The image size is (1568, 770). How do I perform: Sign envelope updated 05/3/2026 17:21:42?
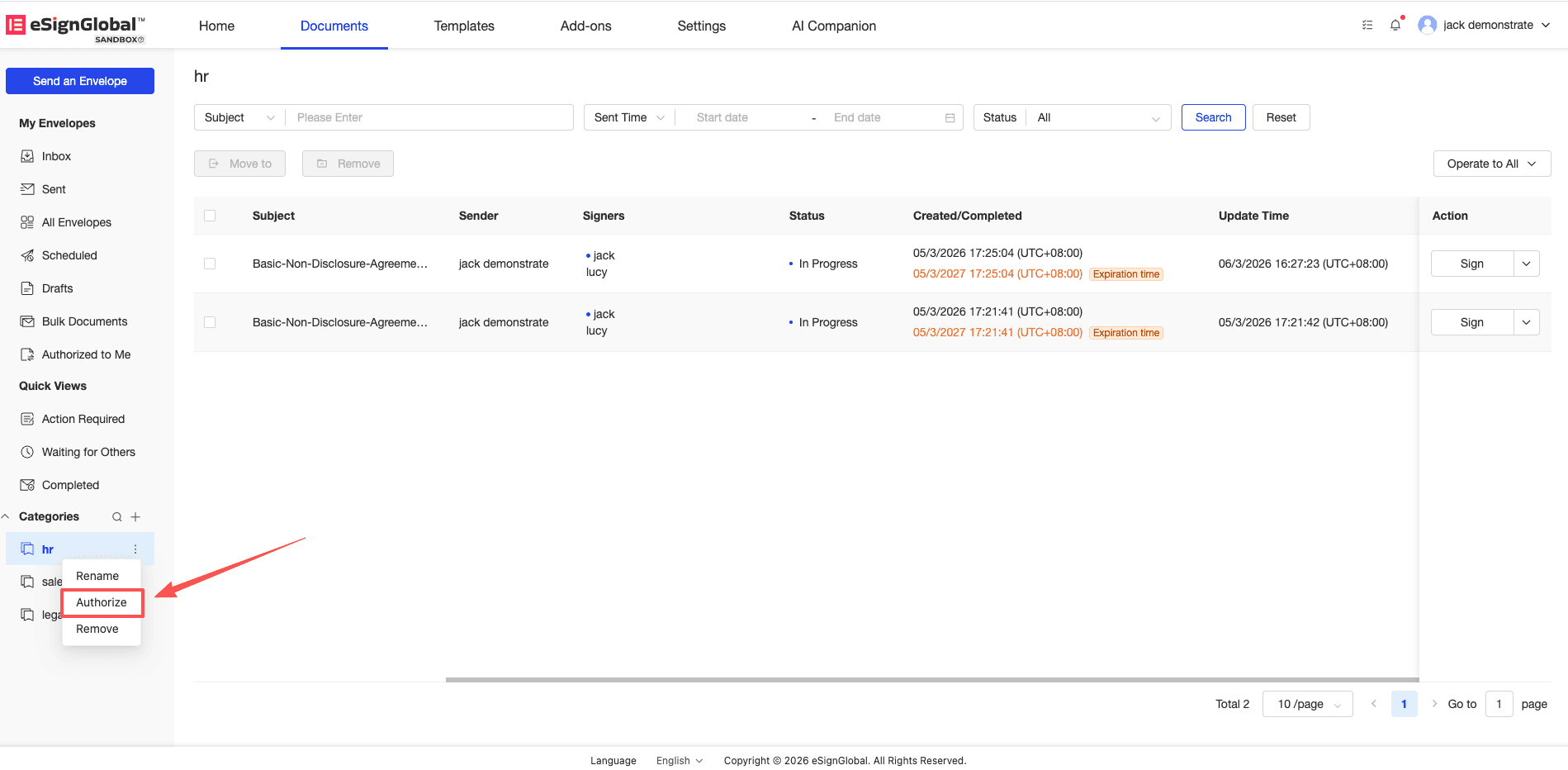coord(1472,322)
